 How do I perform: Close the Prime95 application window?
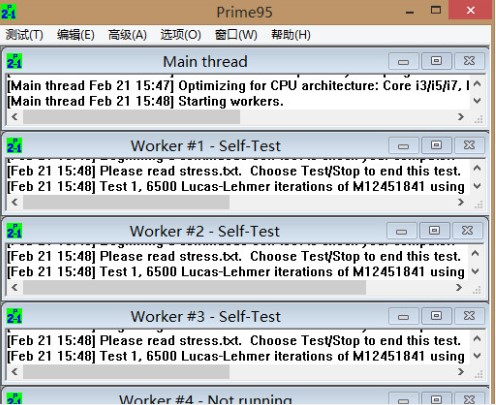point(470,10)
